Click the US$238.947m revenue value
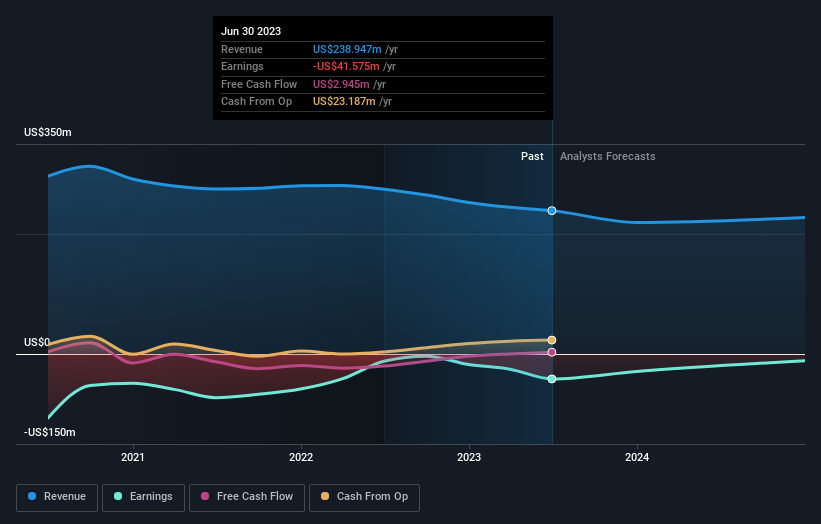821x524 pixels. (347, 49)
